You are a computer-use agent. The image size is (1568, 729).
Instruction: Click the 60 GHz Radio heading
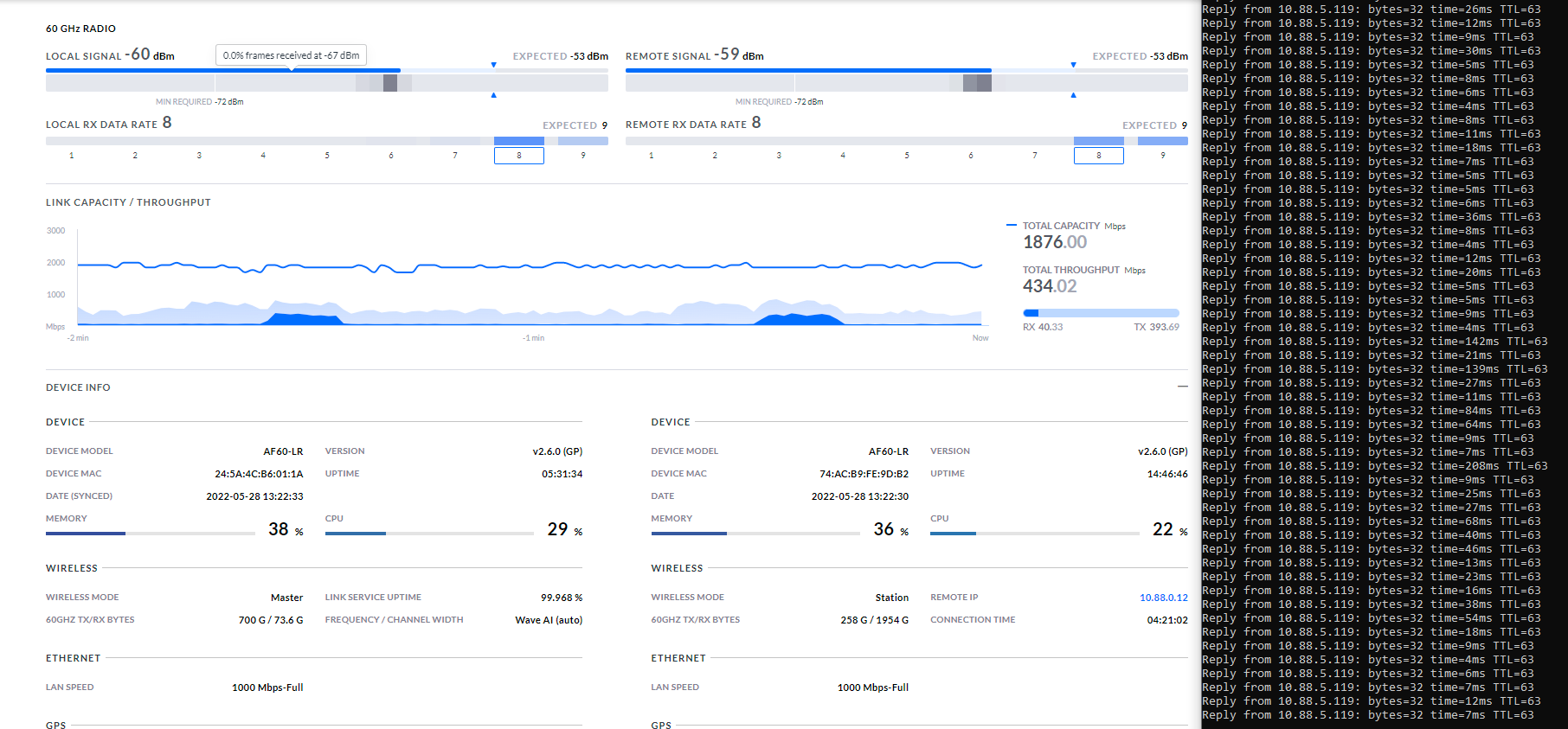point(80,29)
